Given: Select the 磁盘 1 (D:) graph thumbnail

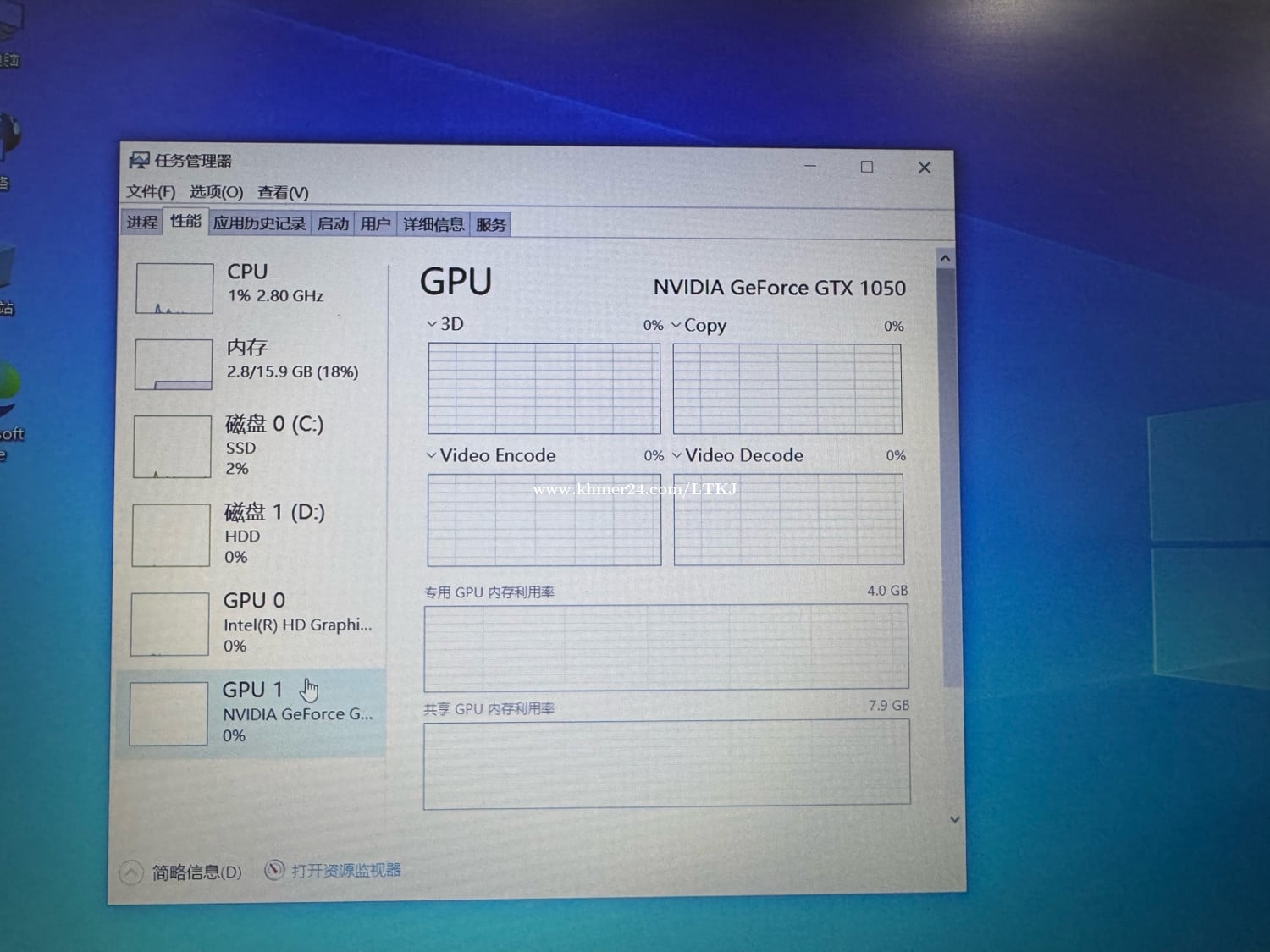Looking at the screenshot, I should (171, 536).
